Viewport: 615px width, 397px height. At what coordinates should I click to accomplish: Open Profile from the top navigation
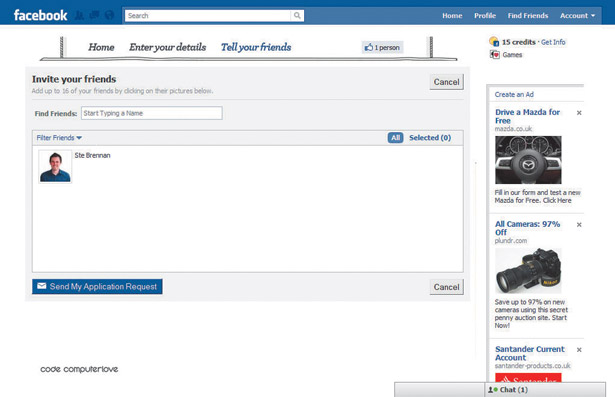click(x=485, y=16)
